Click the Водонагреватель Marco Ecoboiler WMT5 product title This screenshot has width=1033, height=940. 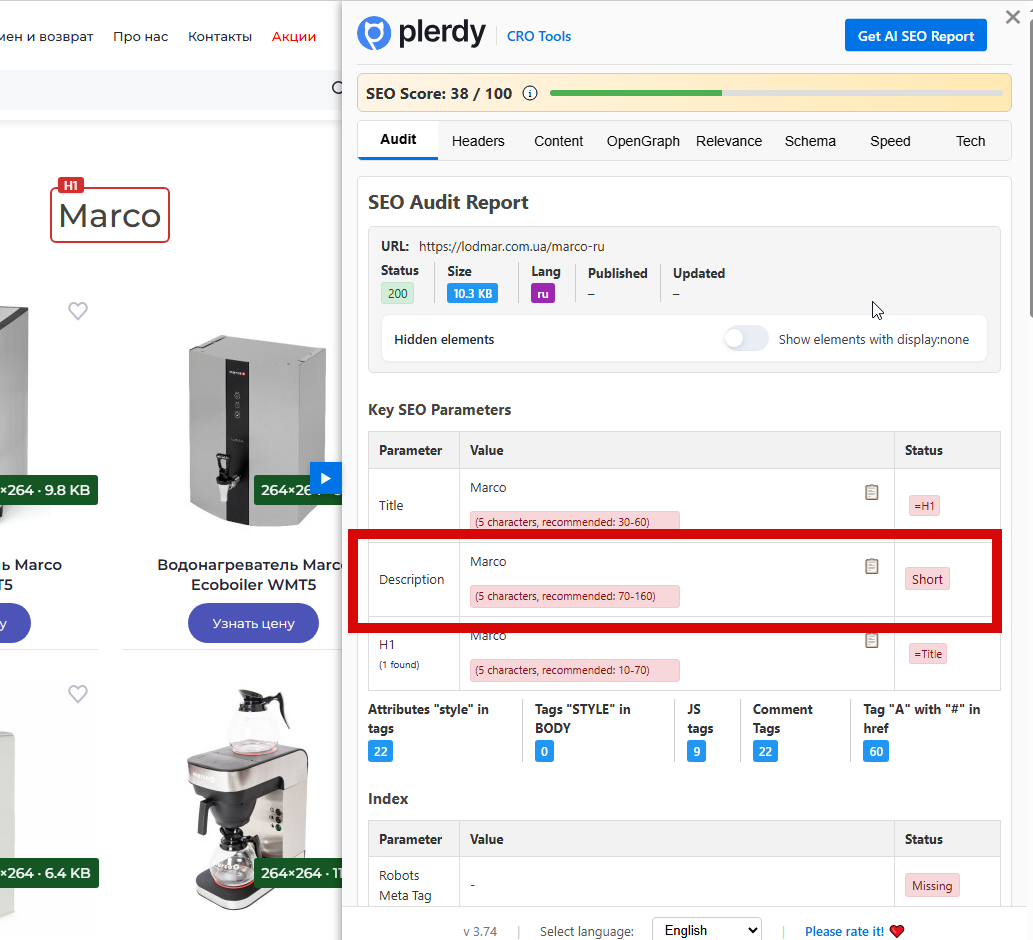(250, 574)
